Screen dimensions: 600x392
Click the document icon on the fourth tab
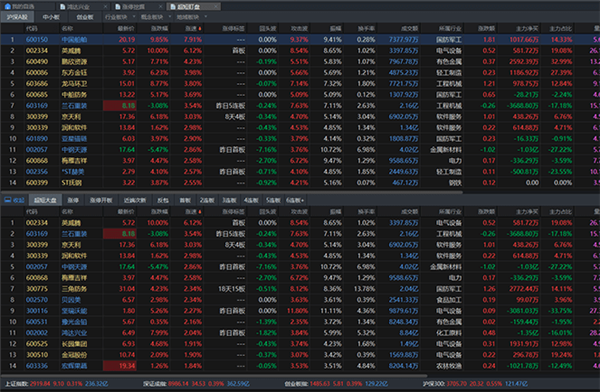(x=173, y=7)
